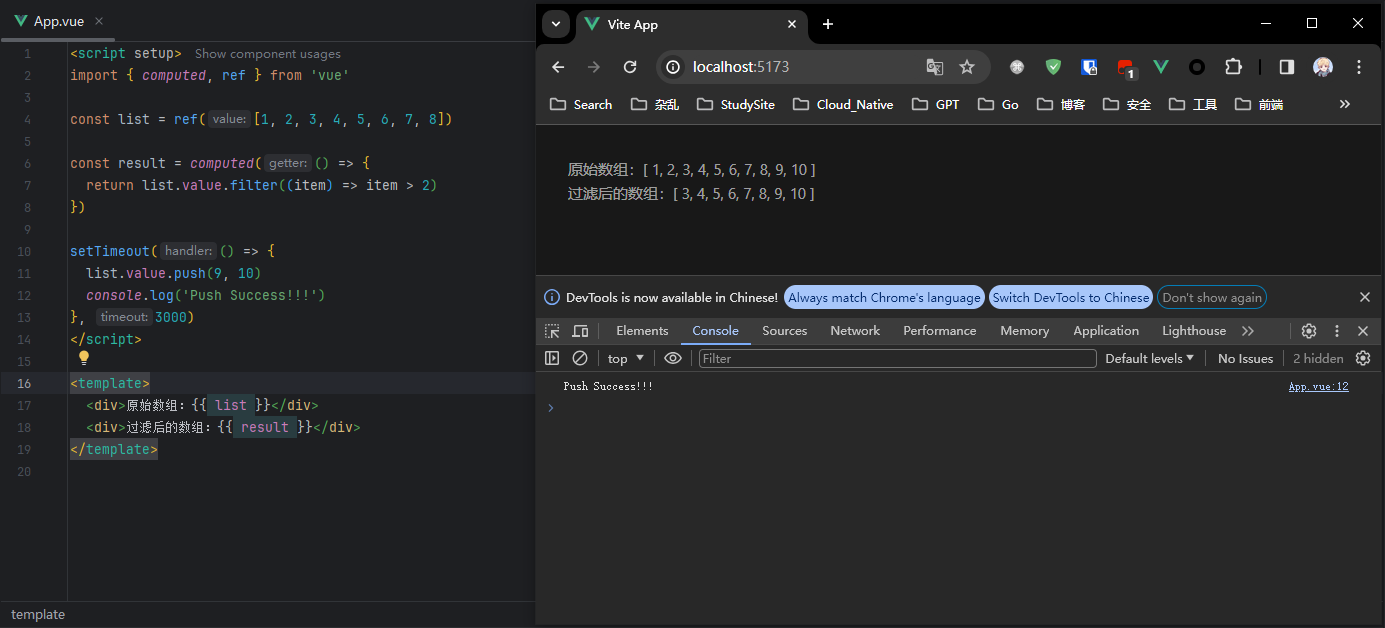Open Chrome tab search dropdown
The image size is (1385, 628).
tap(557, 24)
